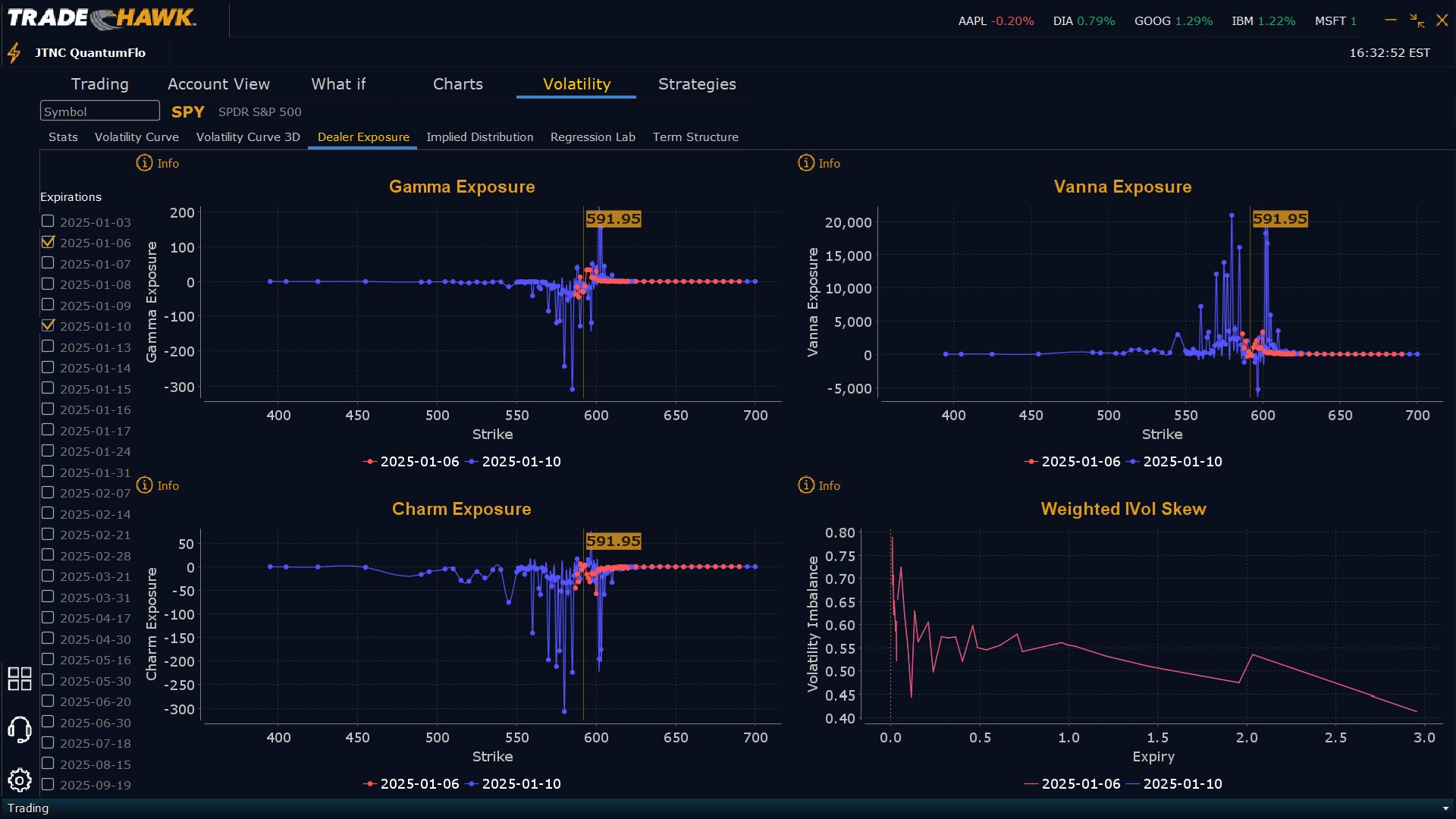Toggle 2025-01-06 series in Gamma Exposure legend

tap(411, 462)
